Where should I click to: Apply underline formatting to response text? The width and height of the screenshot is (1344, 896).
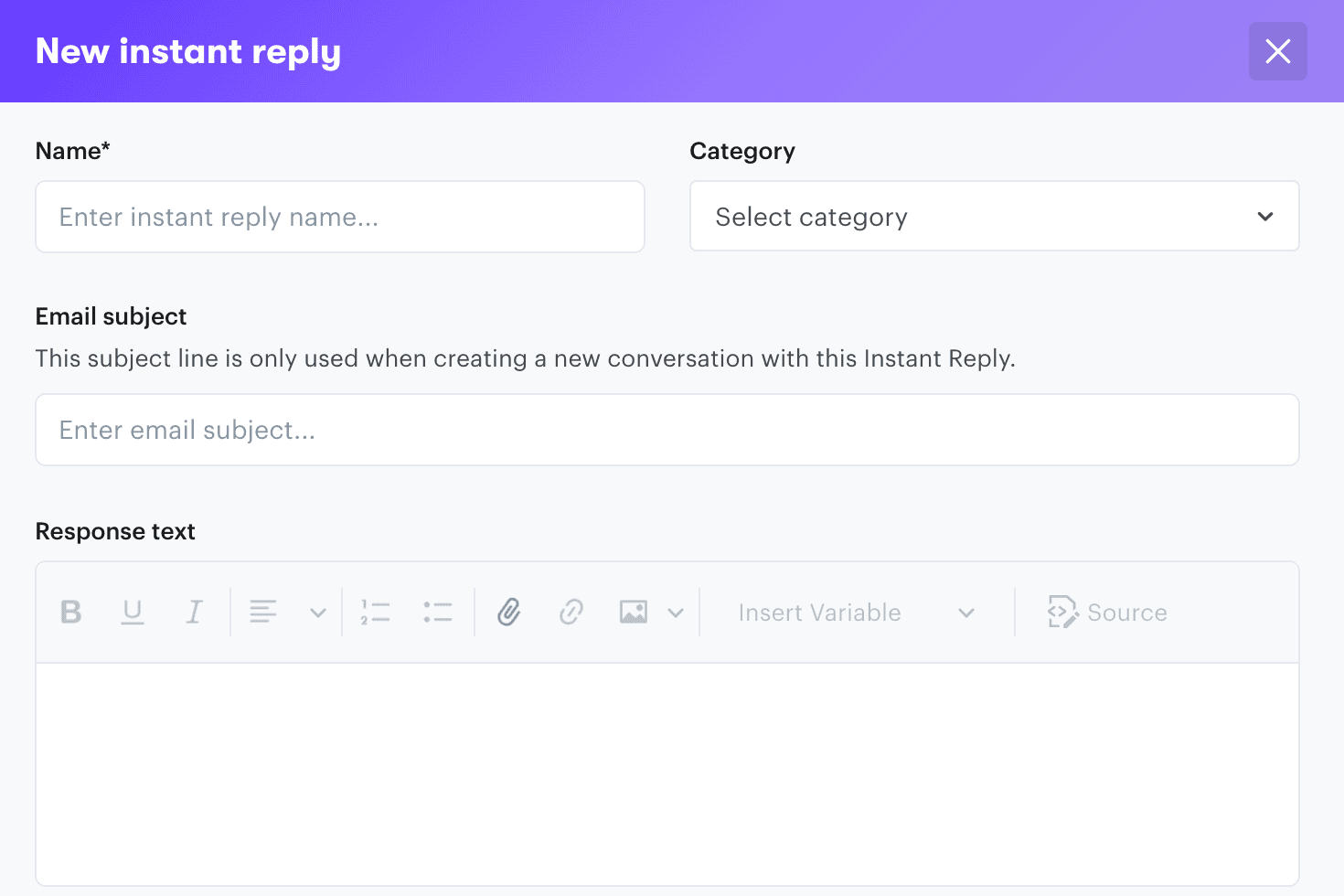[x=133, y=612]
